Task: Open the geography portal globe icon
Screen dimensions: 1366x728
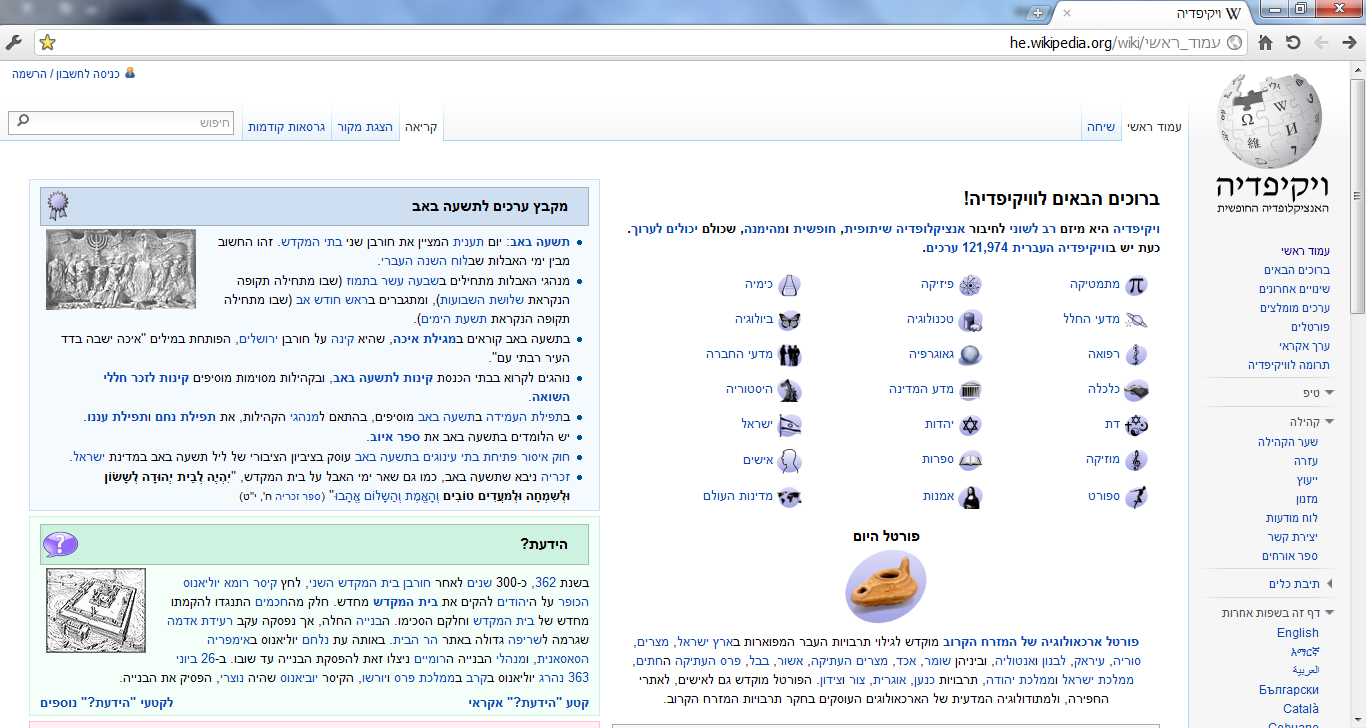Action: click(970, 355)
